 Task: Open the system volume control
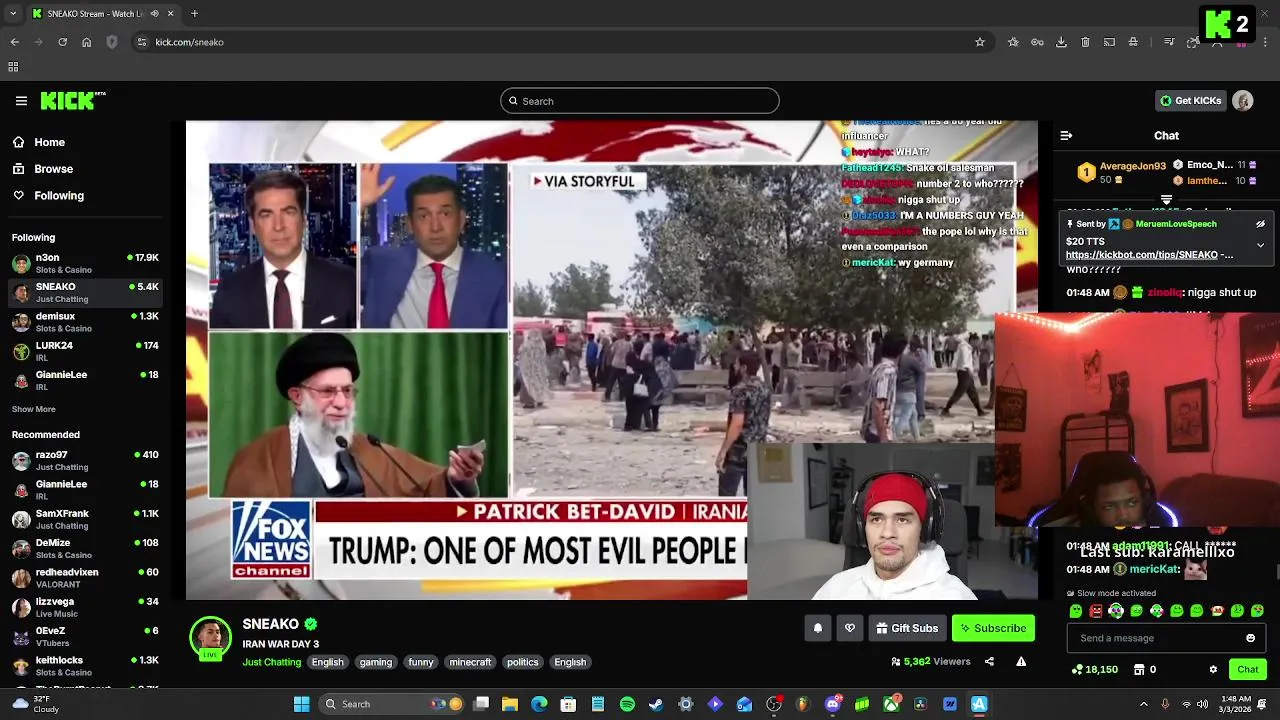pos(1202,704)
